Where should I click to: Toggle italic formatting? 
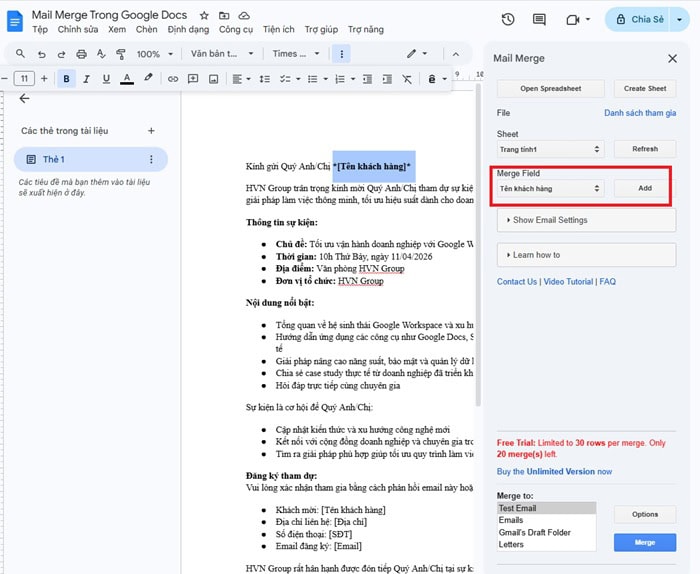(x=87, y=79)
